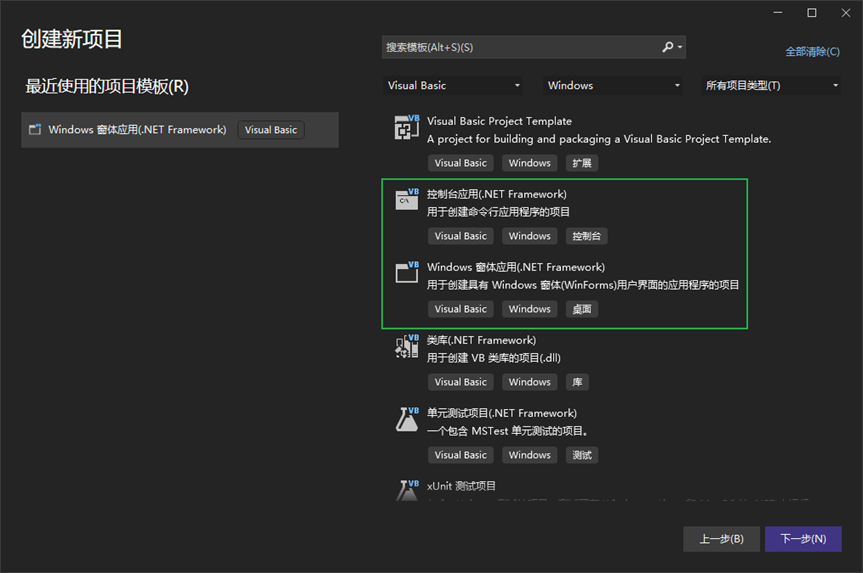
Task: Click the 库 tag
Action: click(x=577, y=382)
